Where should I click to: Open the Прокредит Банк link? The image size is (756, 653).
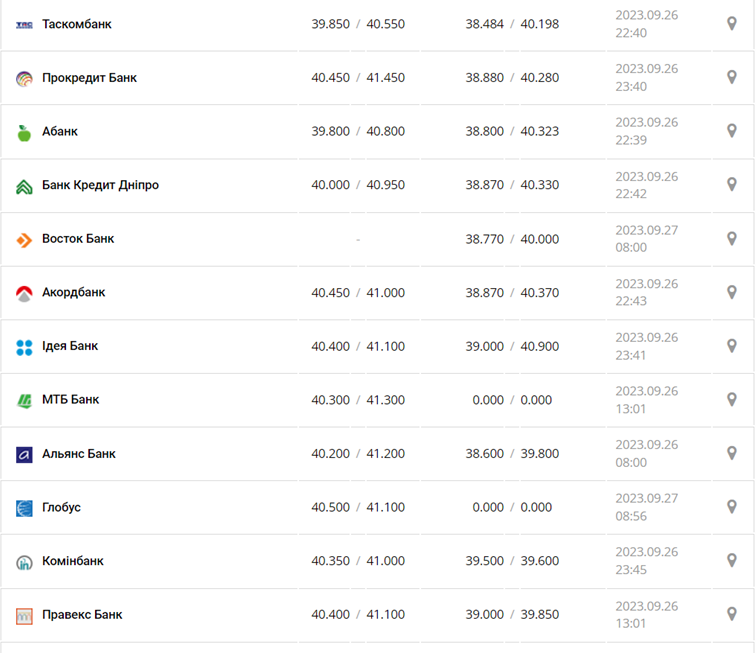click(x=89, y=77)
